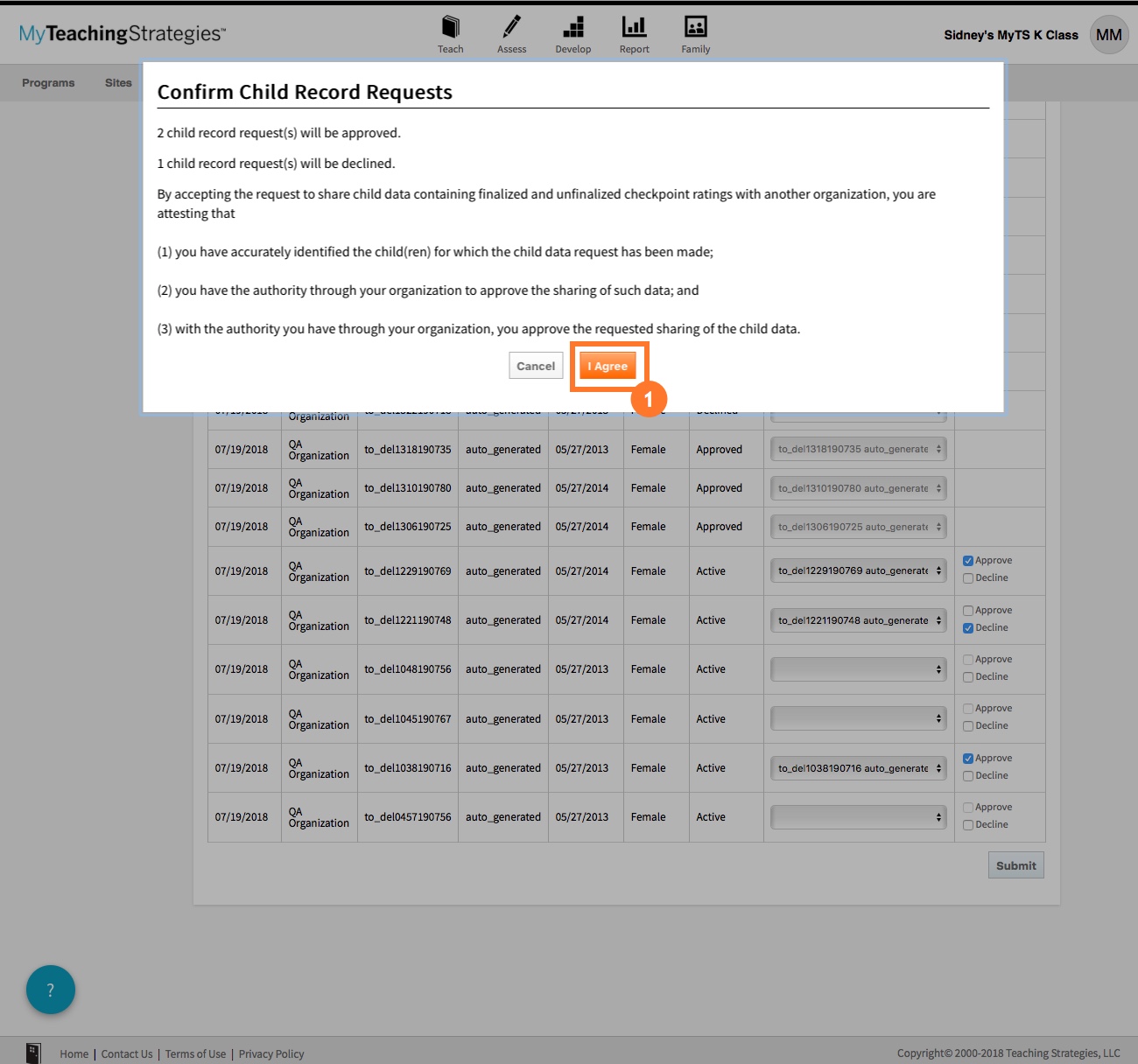The width and height of the screenshot is (1138, 1064).
Task: Click the door icon in footer
Action: [x=33, y=1053]
